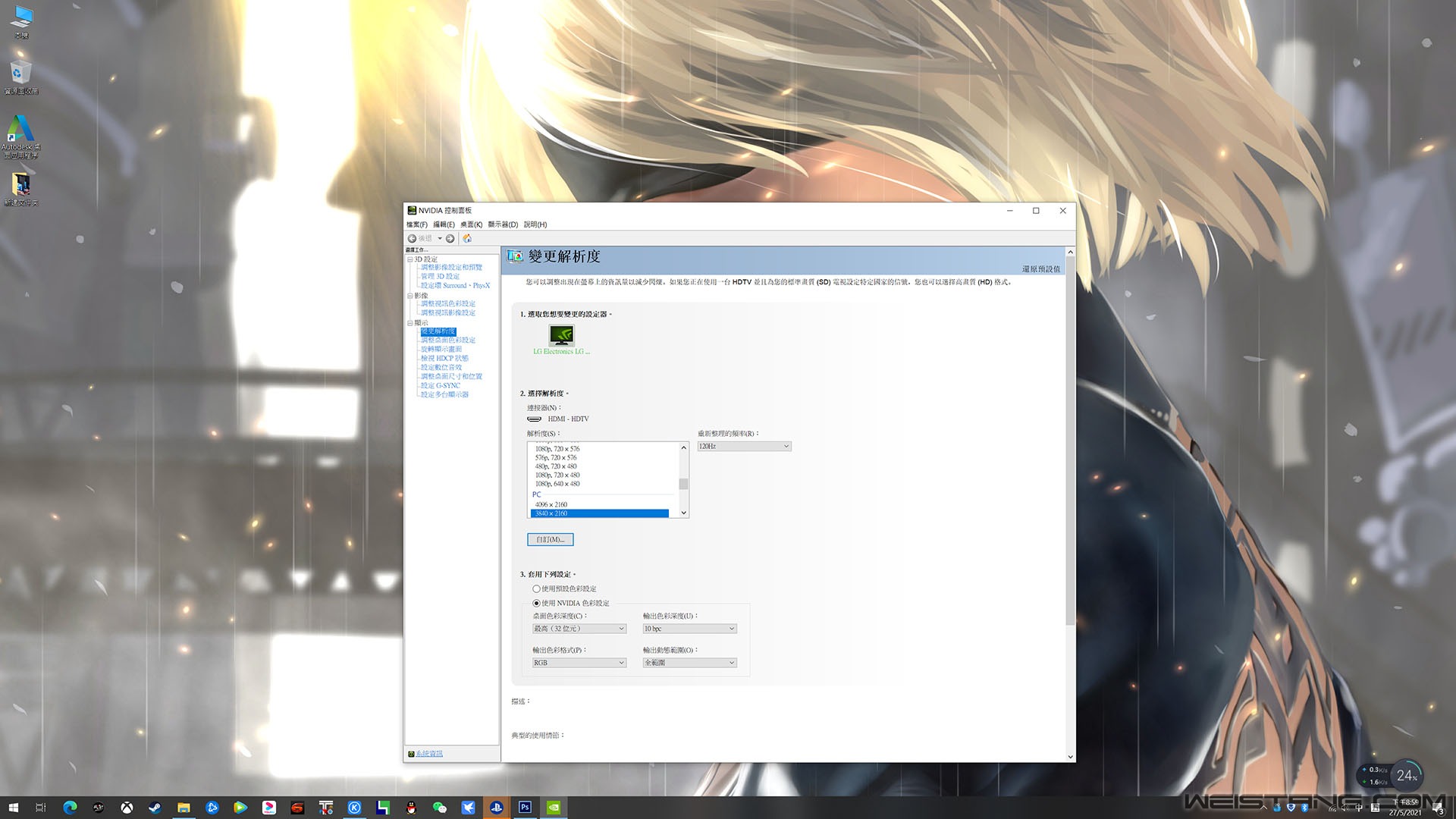Screen dimensions: 1456x819
Task: Select resolution 576p, 720 × 576
Action: (x=556, y=458)
